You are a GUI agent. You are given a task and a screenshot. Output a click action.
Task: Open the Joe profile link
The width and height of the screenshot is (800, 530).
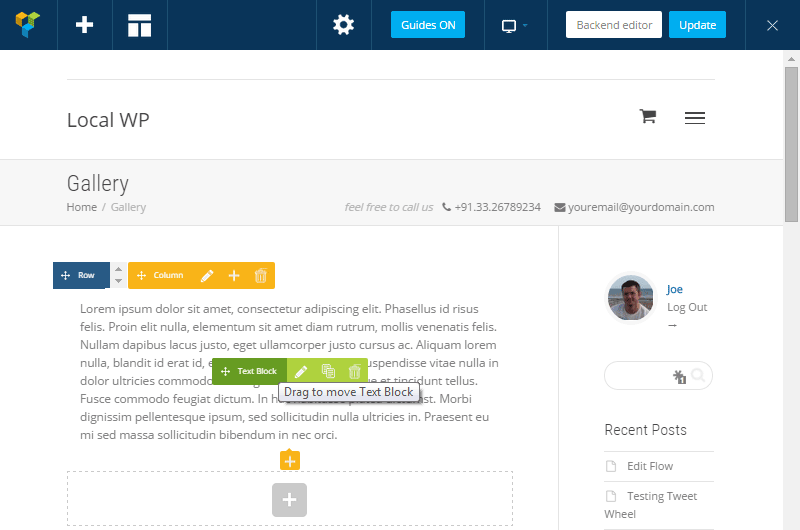pyautogui.click(x=674, y=289)
